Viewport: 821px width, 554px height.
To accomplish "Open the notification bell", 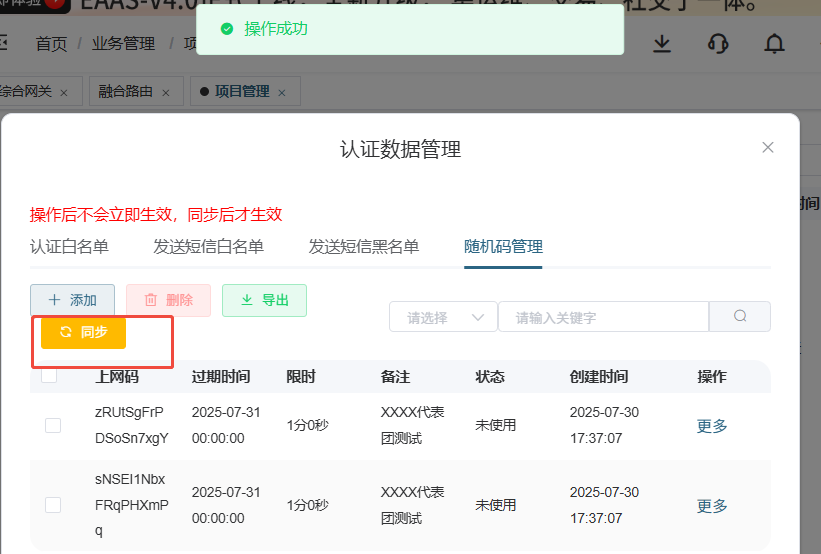I will (774, 44).
